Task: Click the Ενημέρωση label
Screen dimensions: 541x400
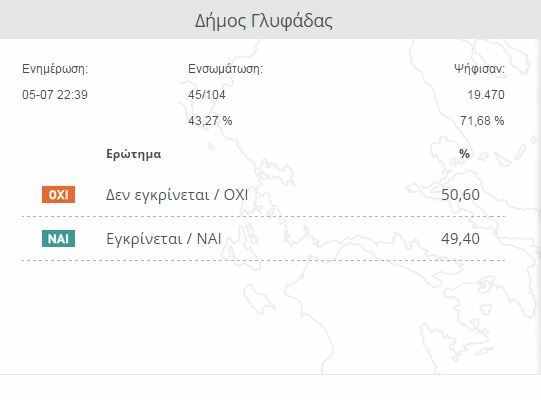Action: (55, 69)
